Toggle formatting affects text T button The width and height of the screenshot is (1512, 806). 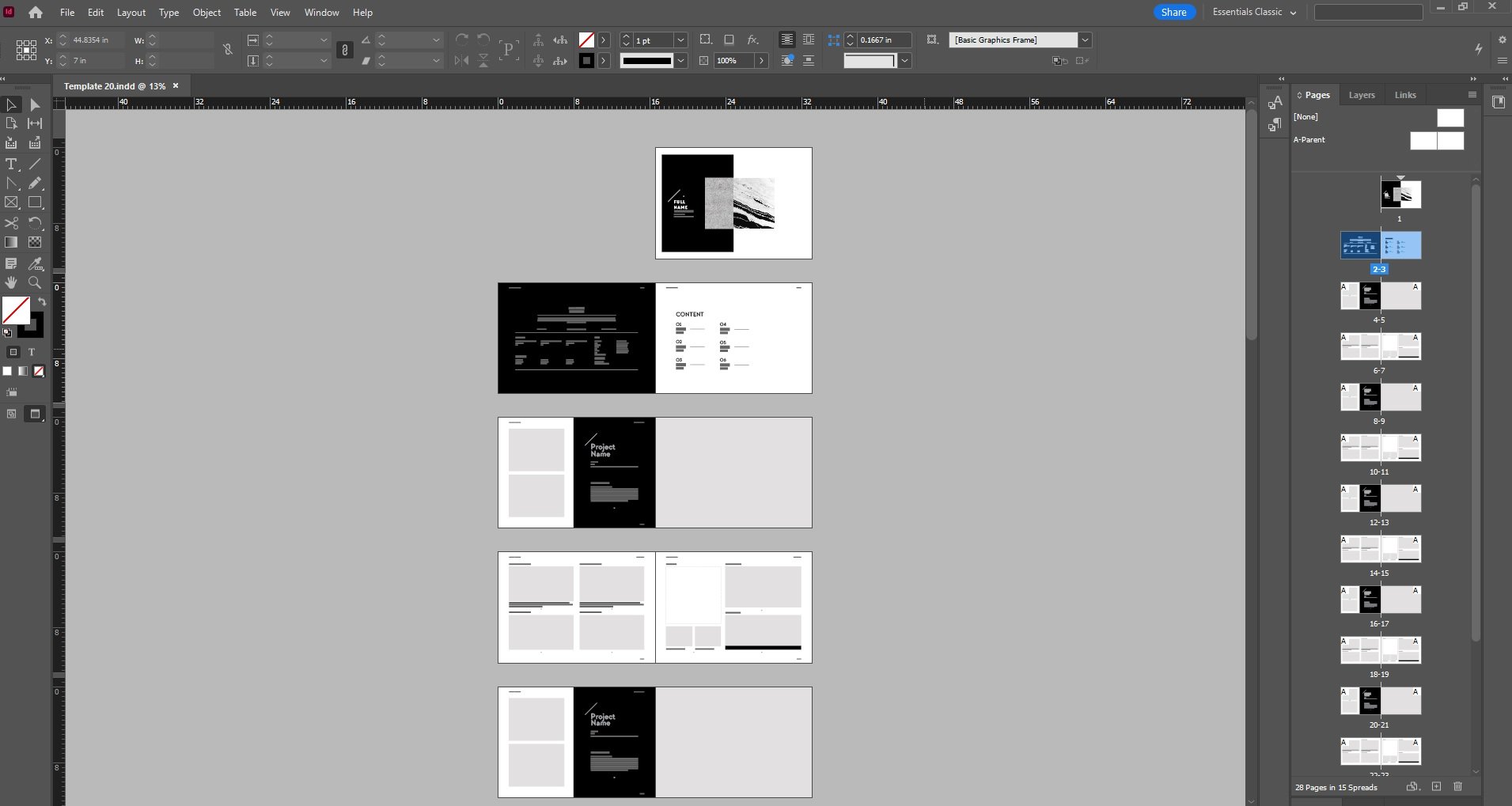32,352
